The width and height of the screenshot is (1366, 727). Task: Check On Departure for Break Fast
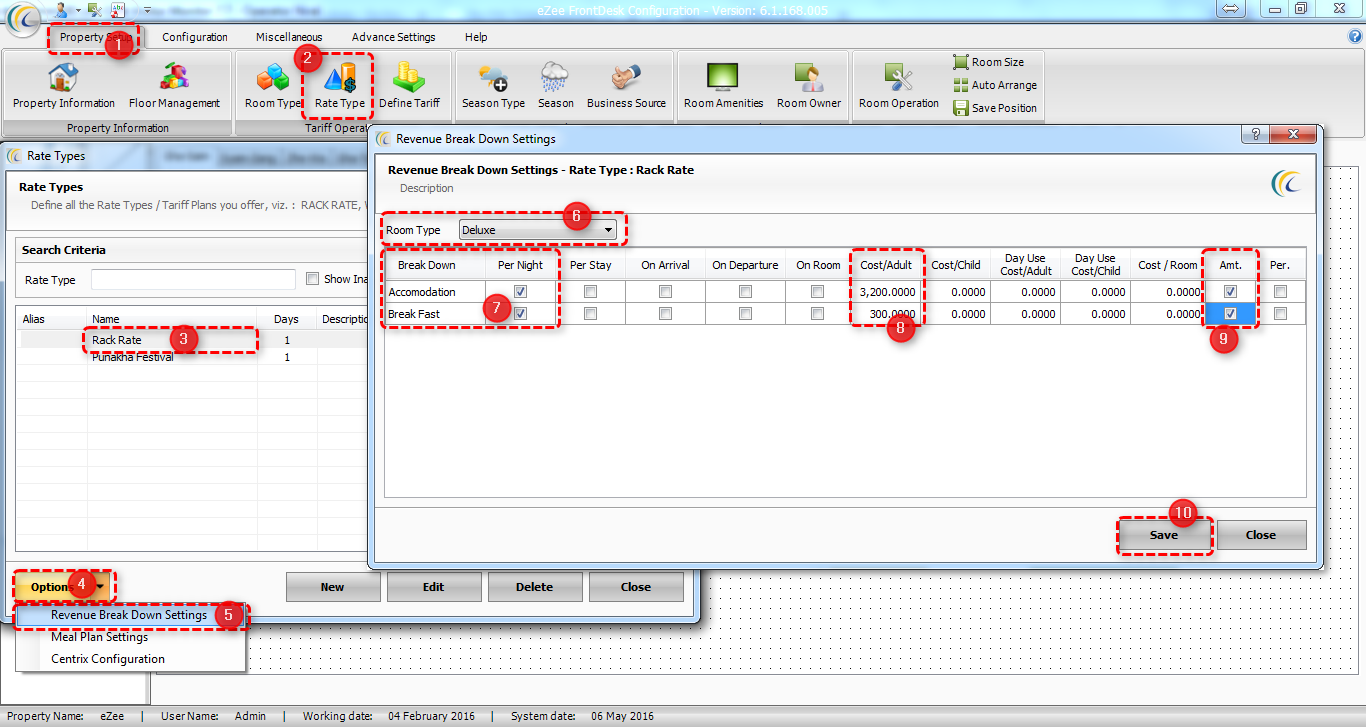745,314
